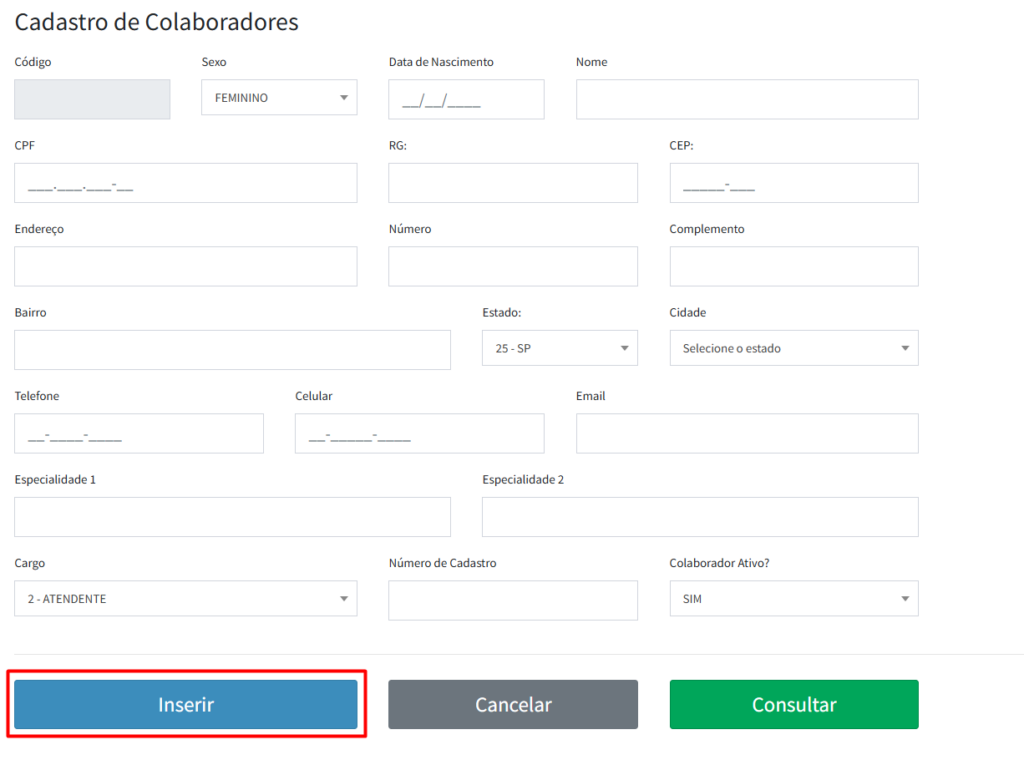Click the RG input box
This screenshot has width=1024, height=760.
click(512, 183)
